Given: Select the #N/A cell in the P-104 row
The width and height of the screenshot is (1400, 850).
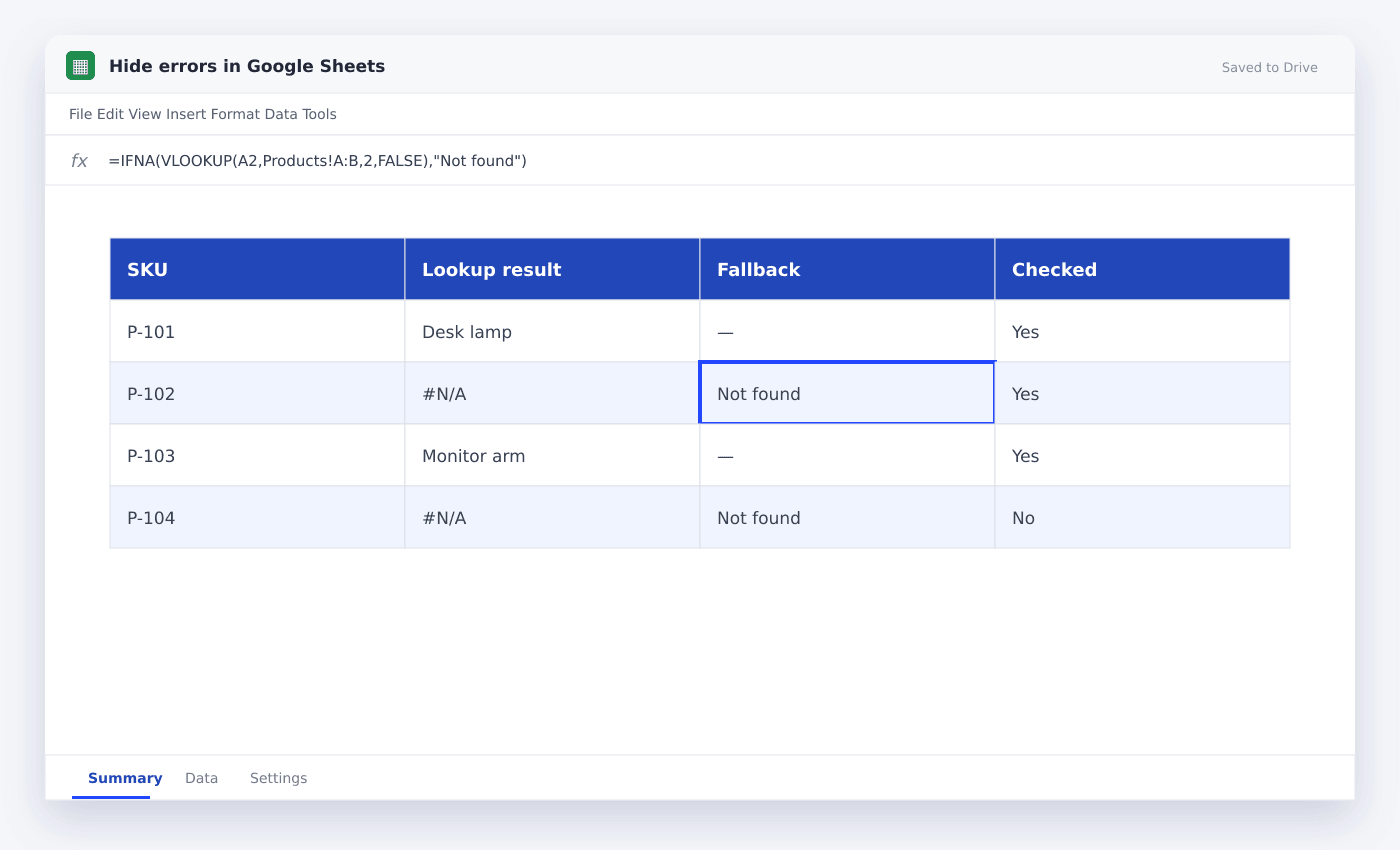Looking at the screenshot, I should [x=552, y=517].
